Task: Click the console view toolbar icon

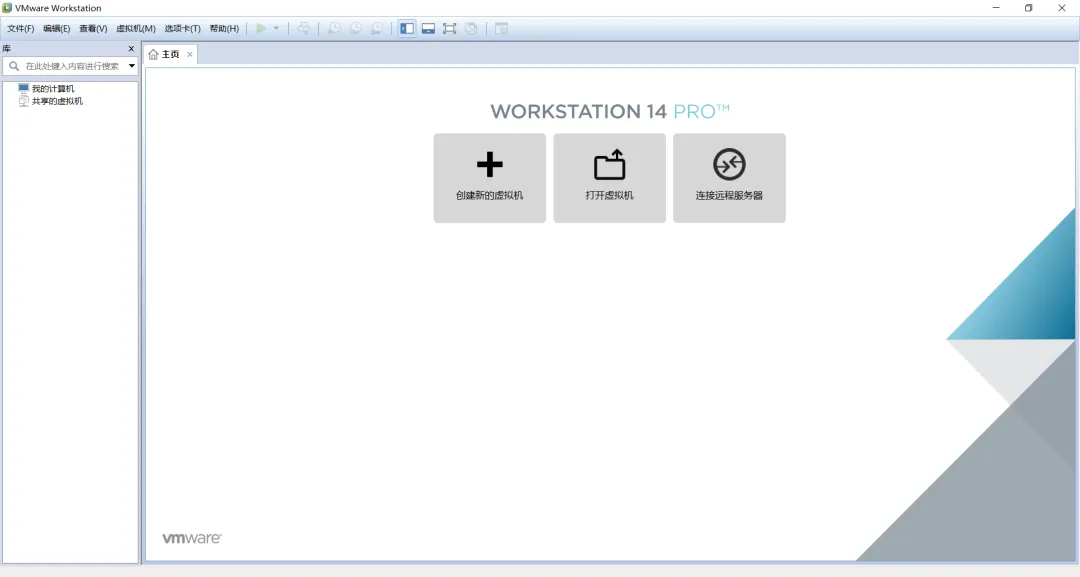Action: tap(501, 28)
